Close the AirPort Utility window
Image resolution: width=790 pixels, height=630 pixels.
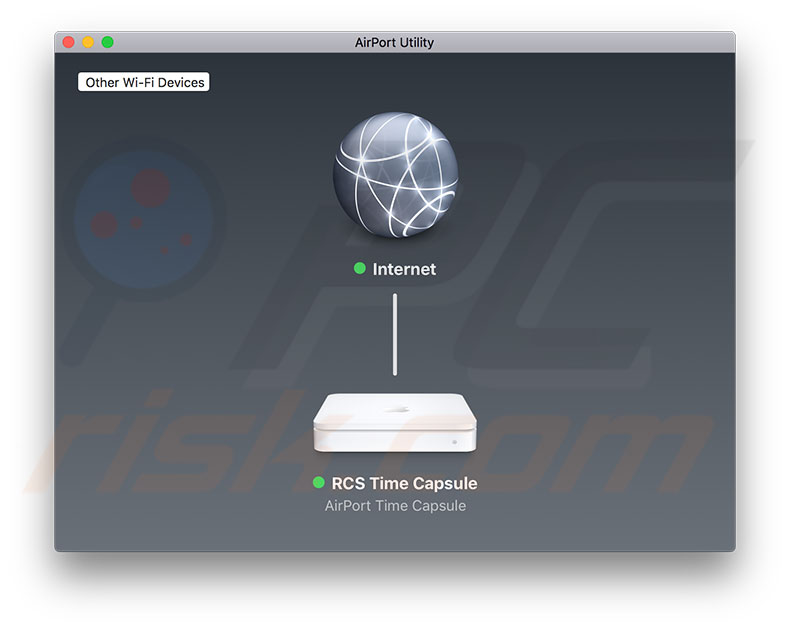[69, 42]
